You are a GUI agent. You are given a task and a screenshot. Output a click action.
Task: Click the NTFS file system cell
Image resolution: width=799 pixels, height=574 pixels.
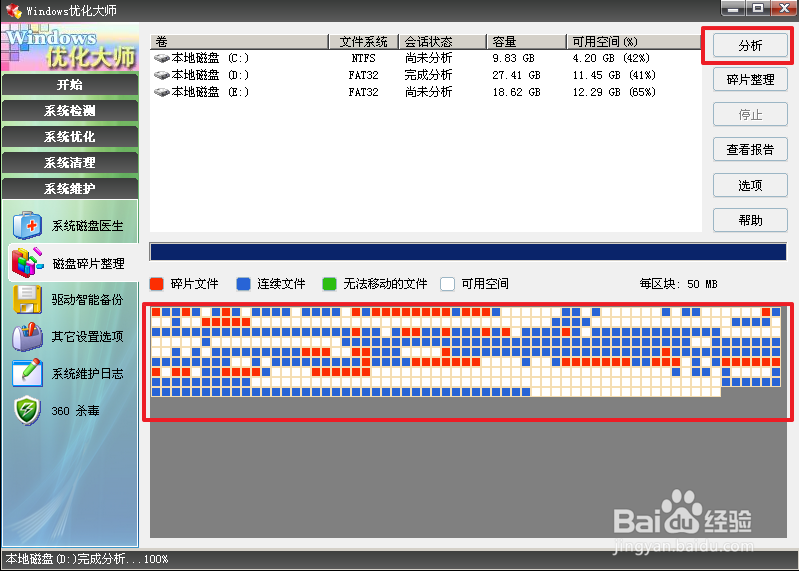click(x=363, y=59)
